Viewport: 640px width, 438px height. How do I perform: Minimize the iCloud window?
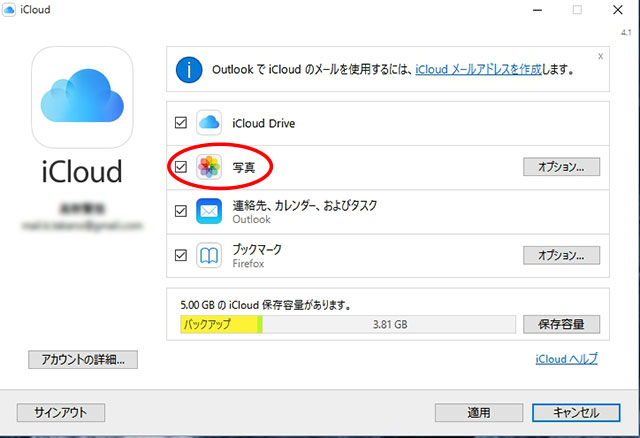pyautogui.click(x=538, y=10)
